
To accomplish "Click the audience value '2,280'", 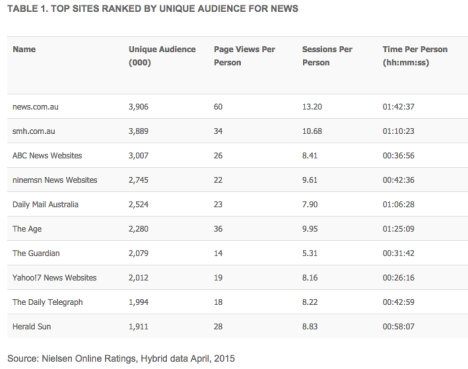I will [x=138, y=229].
